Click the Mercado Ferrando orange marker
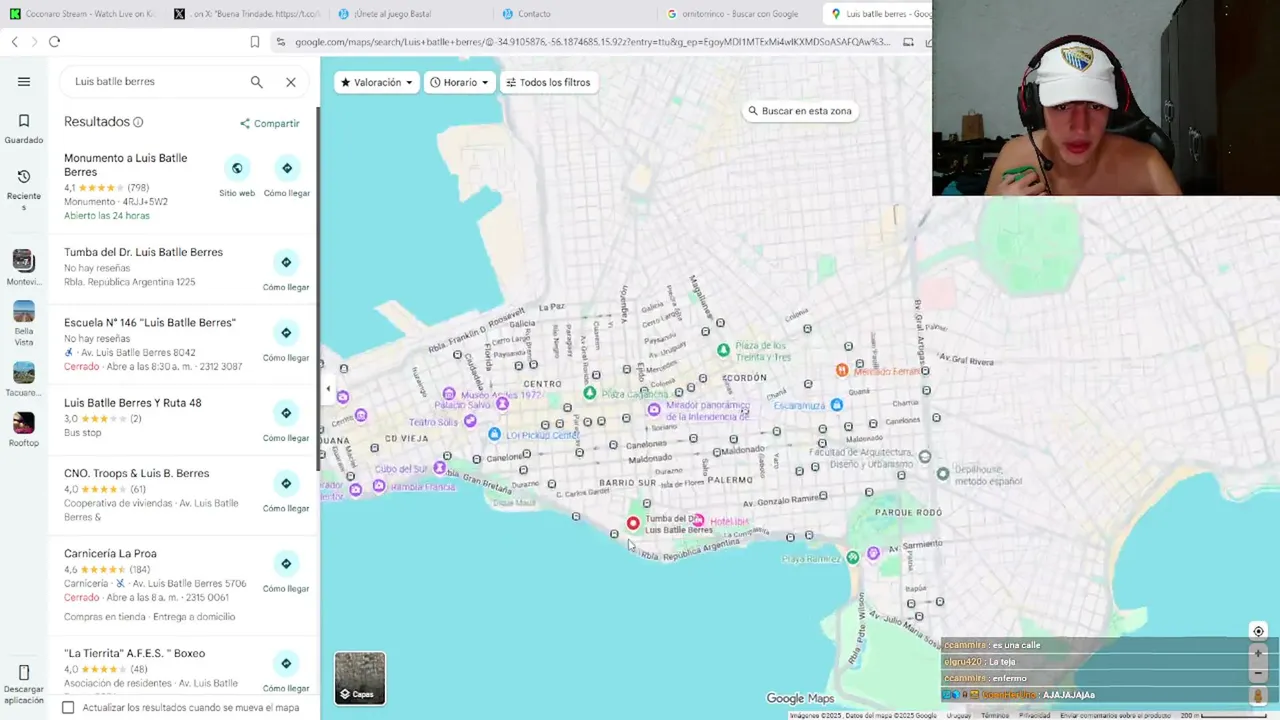 842,370
